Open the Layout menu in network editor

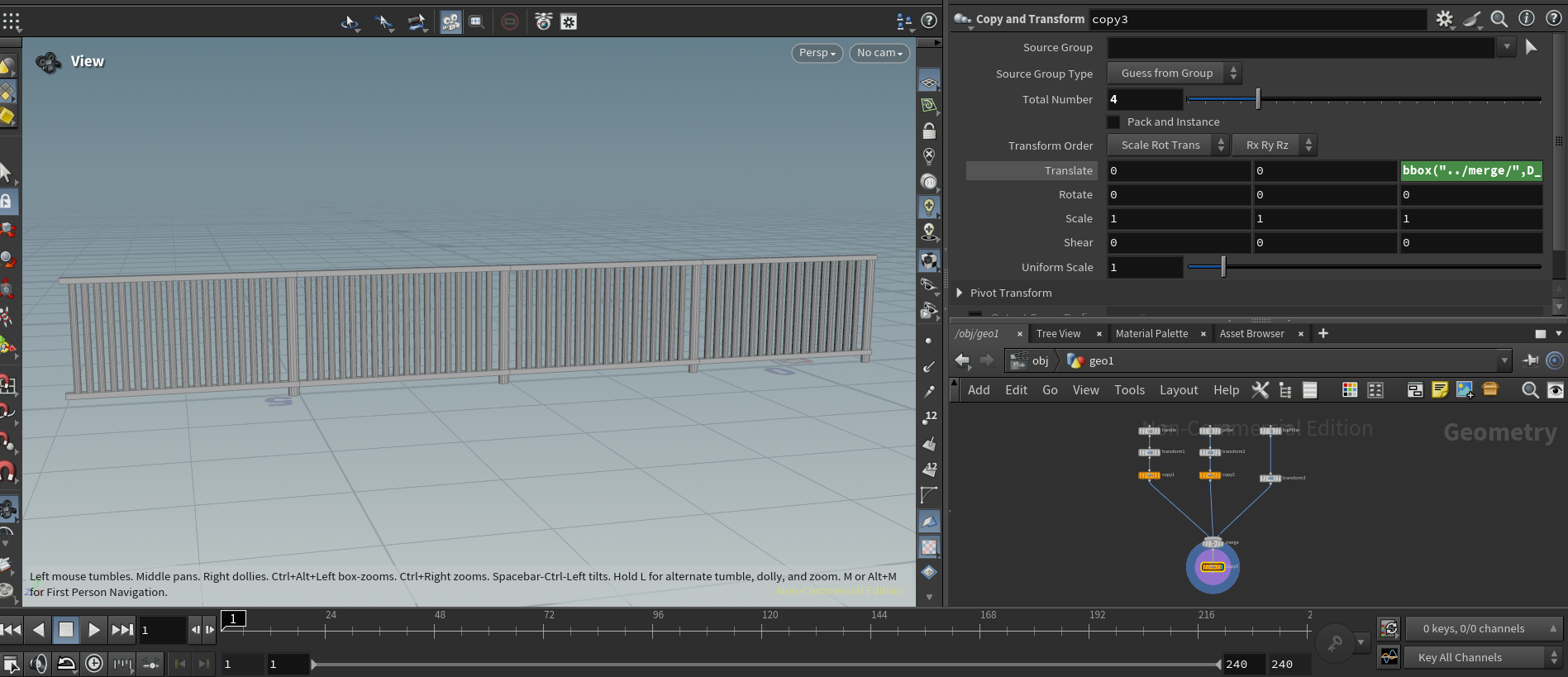pos(1178,390)
